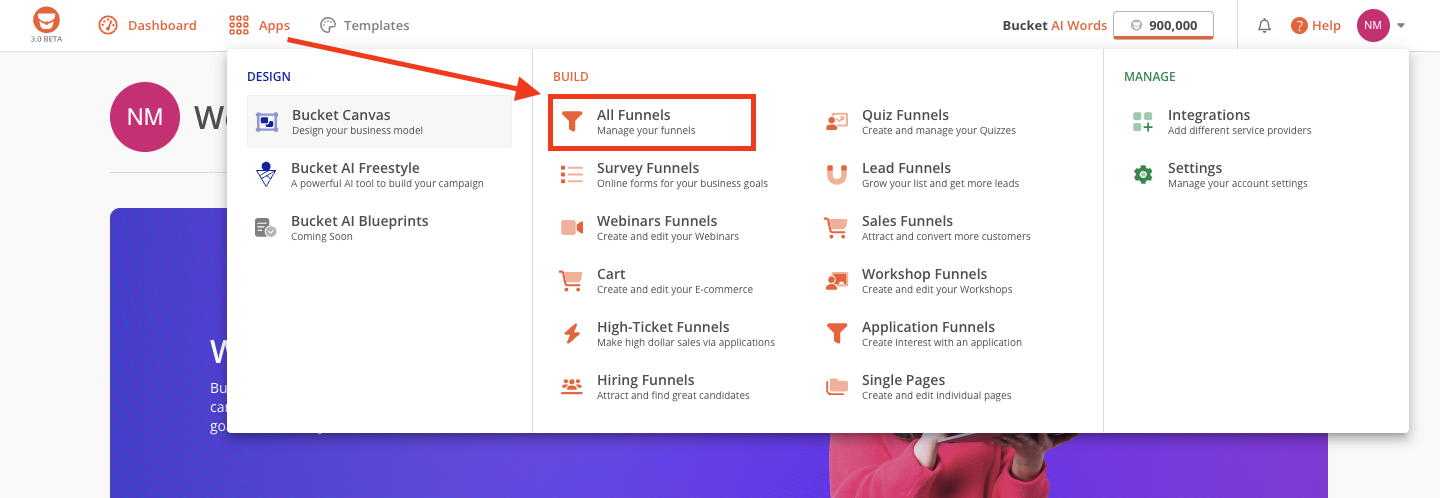This screenshot has width=1440, height=498.
Task: Click the Bucket Canvas icon
Action: pos(267,122)
